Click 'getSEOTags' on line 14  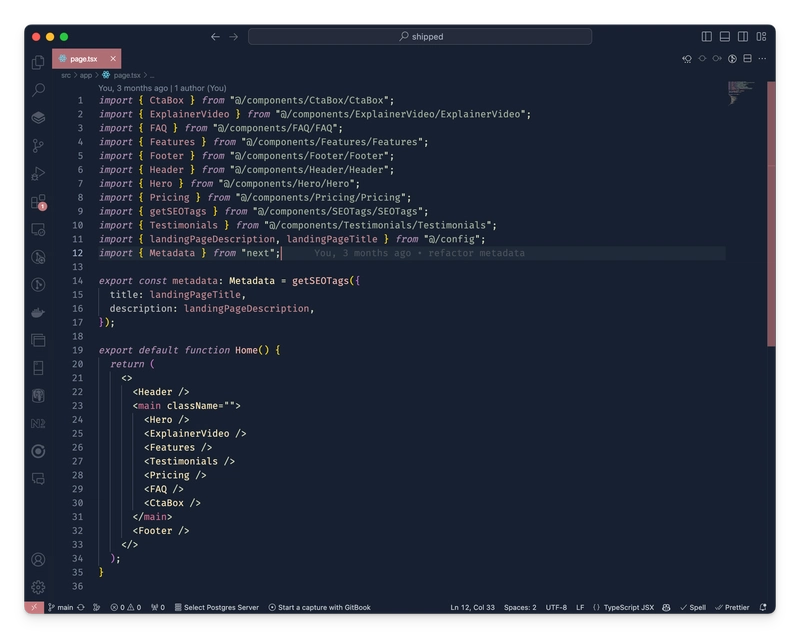point(320,281)
